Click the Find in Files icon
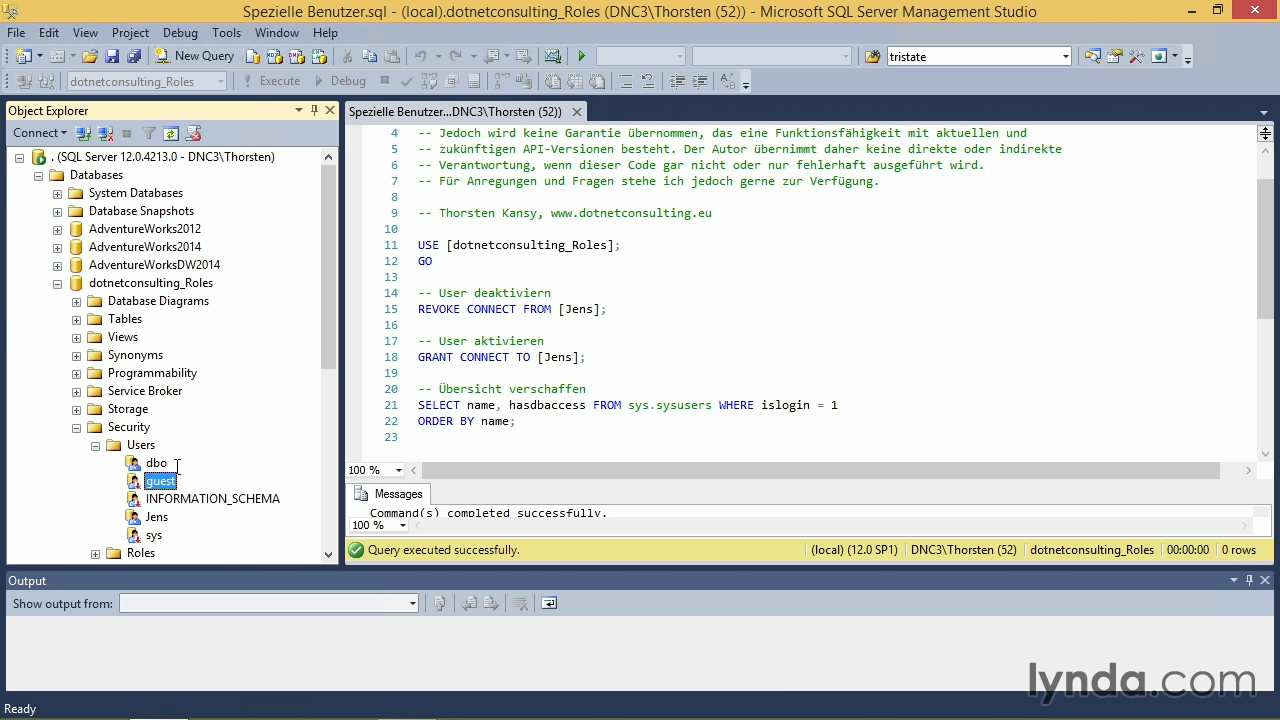Image resolution: width=1280 pixels, height=720 pixels. (x=872, y=56)
